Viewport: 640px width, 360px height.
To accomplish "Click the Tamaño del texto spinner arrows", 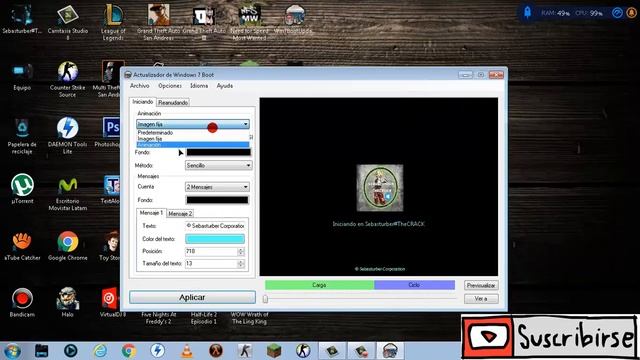I will [241, 264].
